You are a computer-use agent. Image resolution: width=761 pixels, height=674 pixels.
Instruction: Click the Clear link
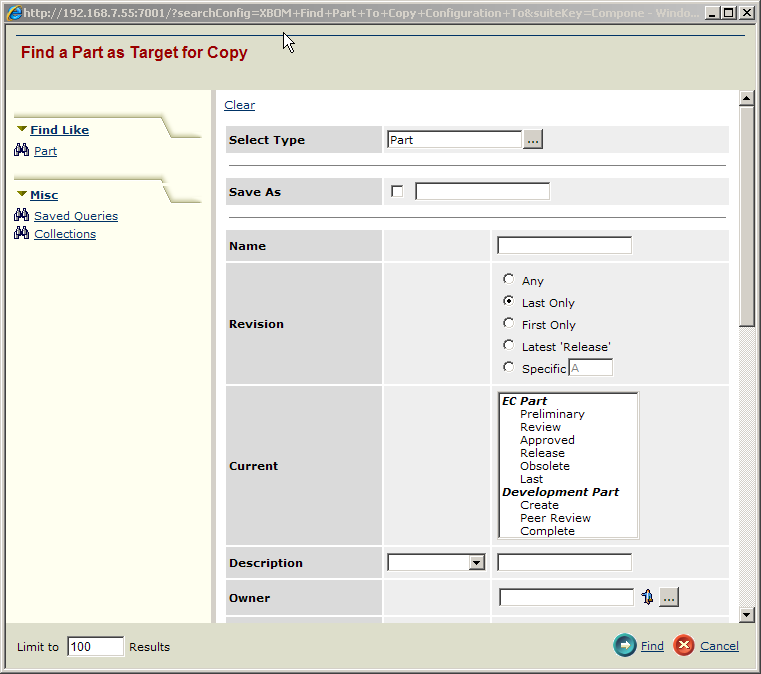tap(239, 105)
